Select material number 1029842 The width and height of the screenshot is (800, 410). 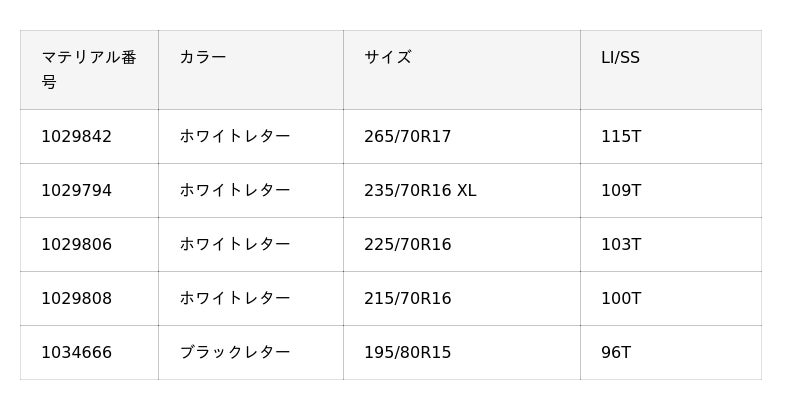pos(77,137)
